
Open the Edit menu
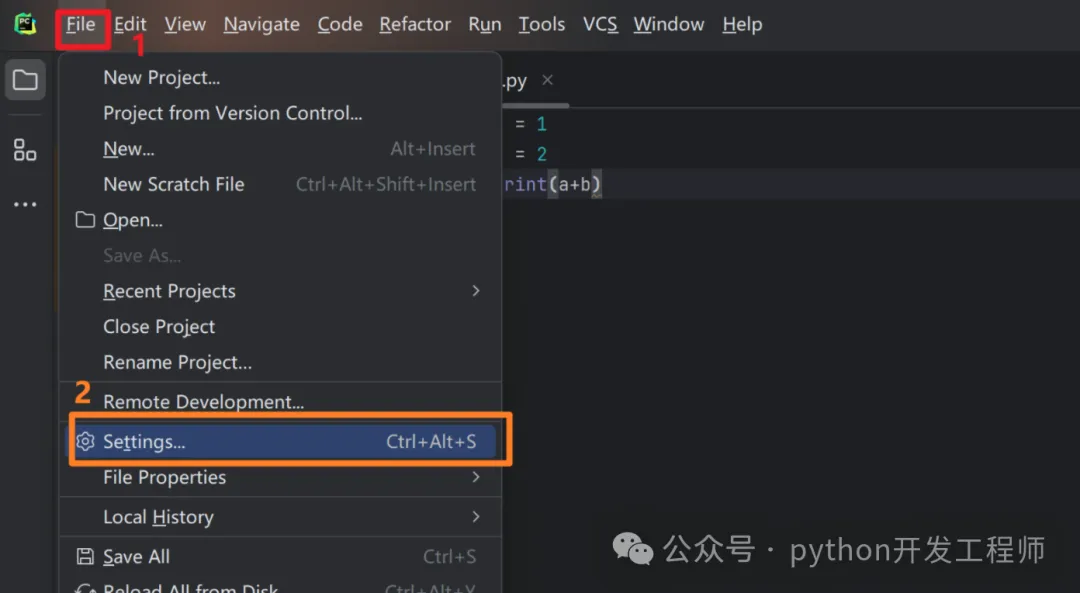tap(130, 24)
